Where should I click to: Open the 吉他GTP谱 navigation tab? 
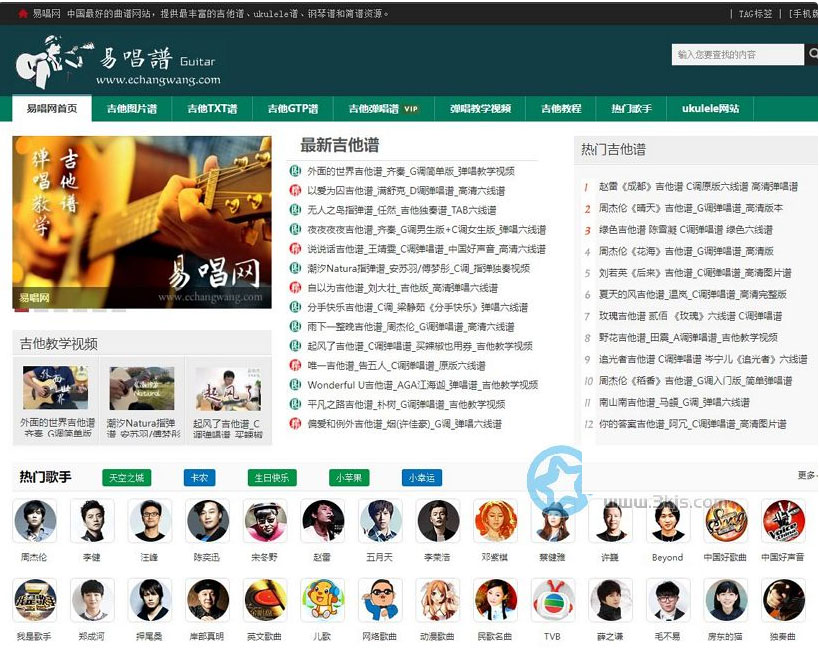pos(292,109)
